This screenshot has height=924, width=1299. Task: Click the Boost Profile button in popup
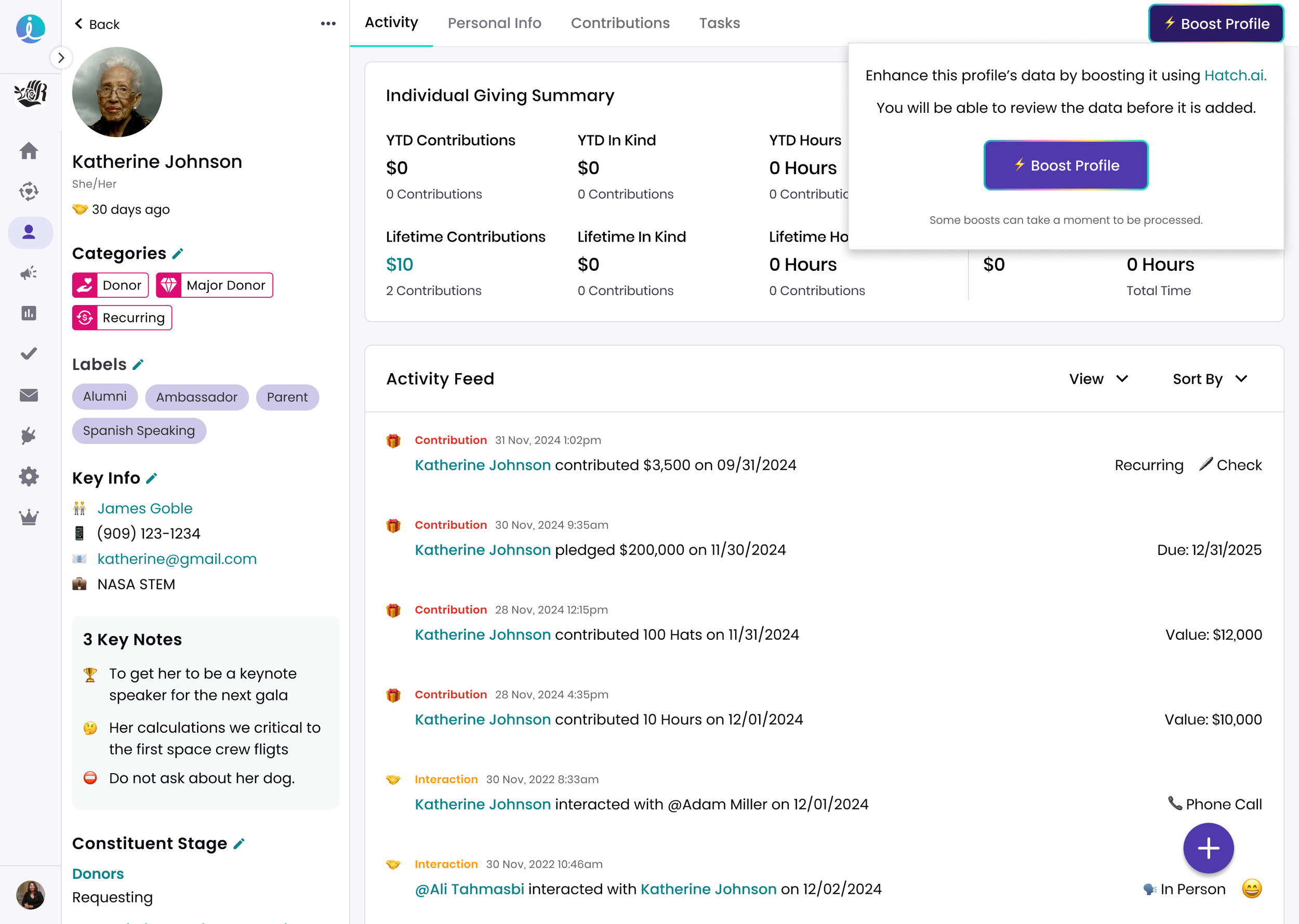pos(1065,166)
